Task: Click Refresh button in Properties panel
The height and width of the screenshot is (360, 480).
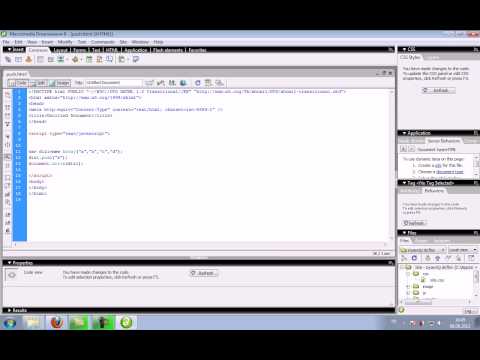Action: click(x=204, y=273)
